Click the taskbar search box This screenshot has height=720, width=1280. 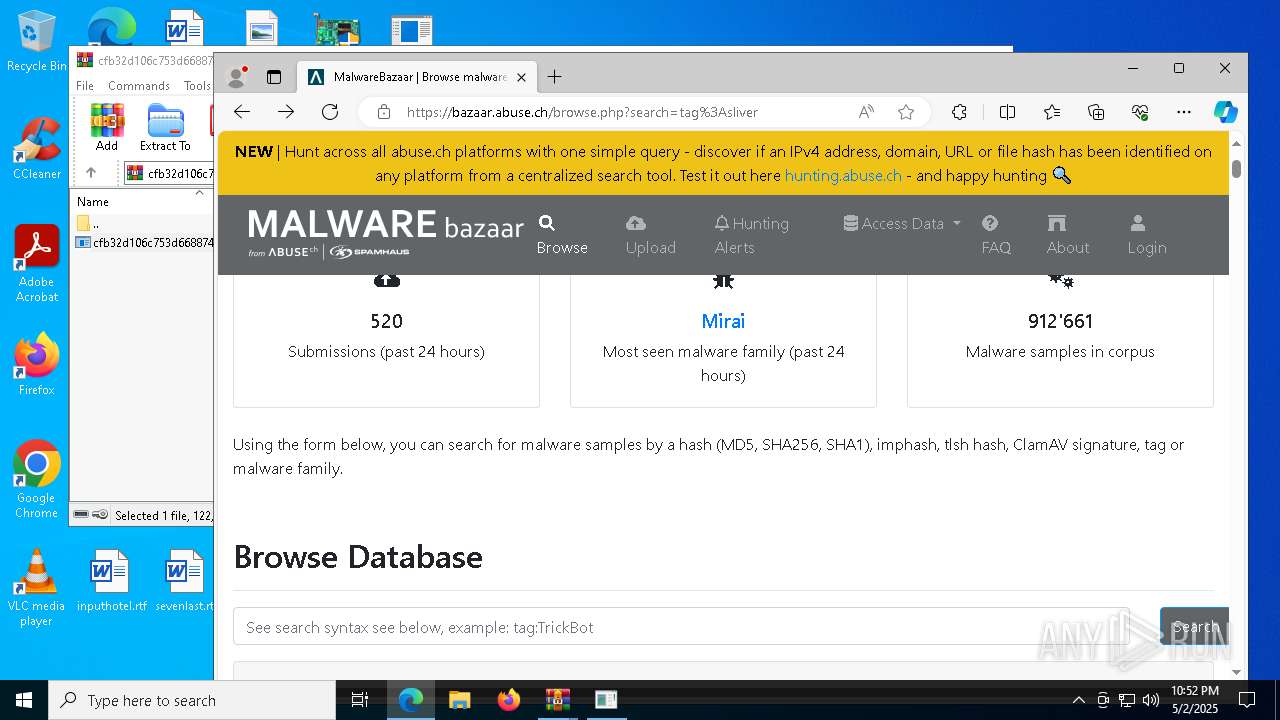(x=192, y=700)
